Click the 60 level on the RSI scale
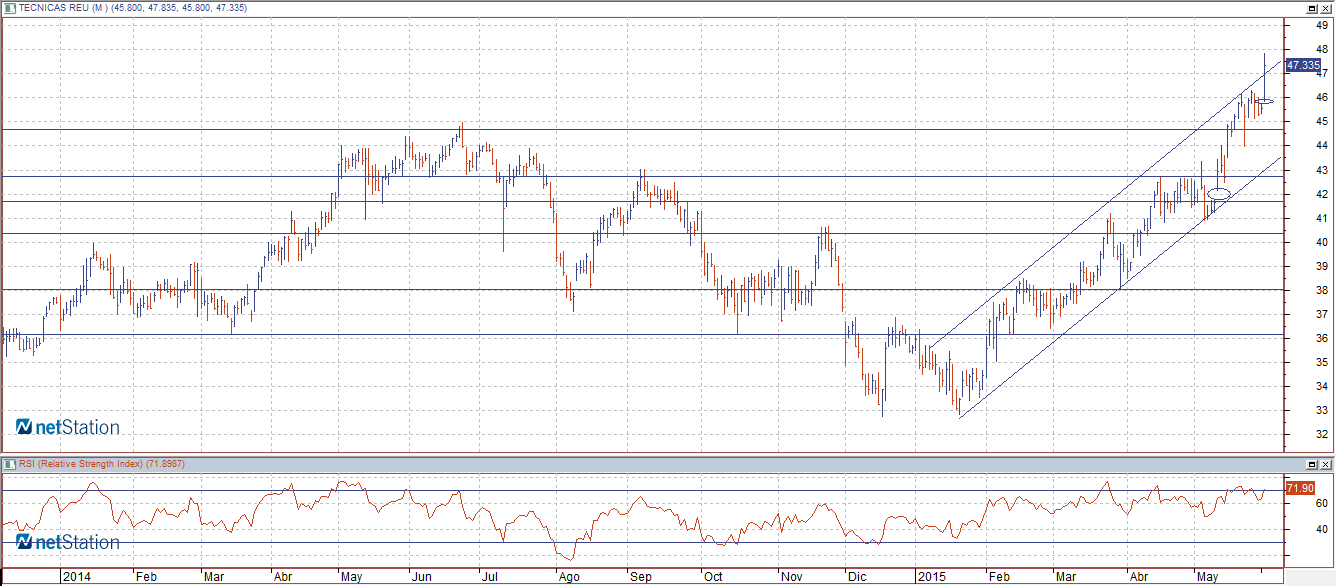Screen dimensions: 1336x586 pos(1320,503)
